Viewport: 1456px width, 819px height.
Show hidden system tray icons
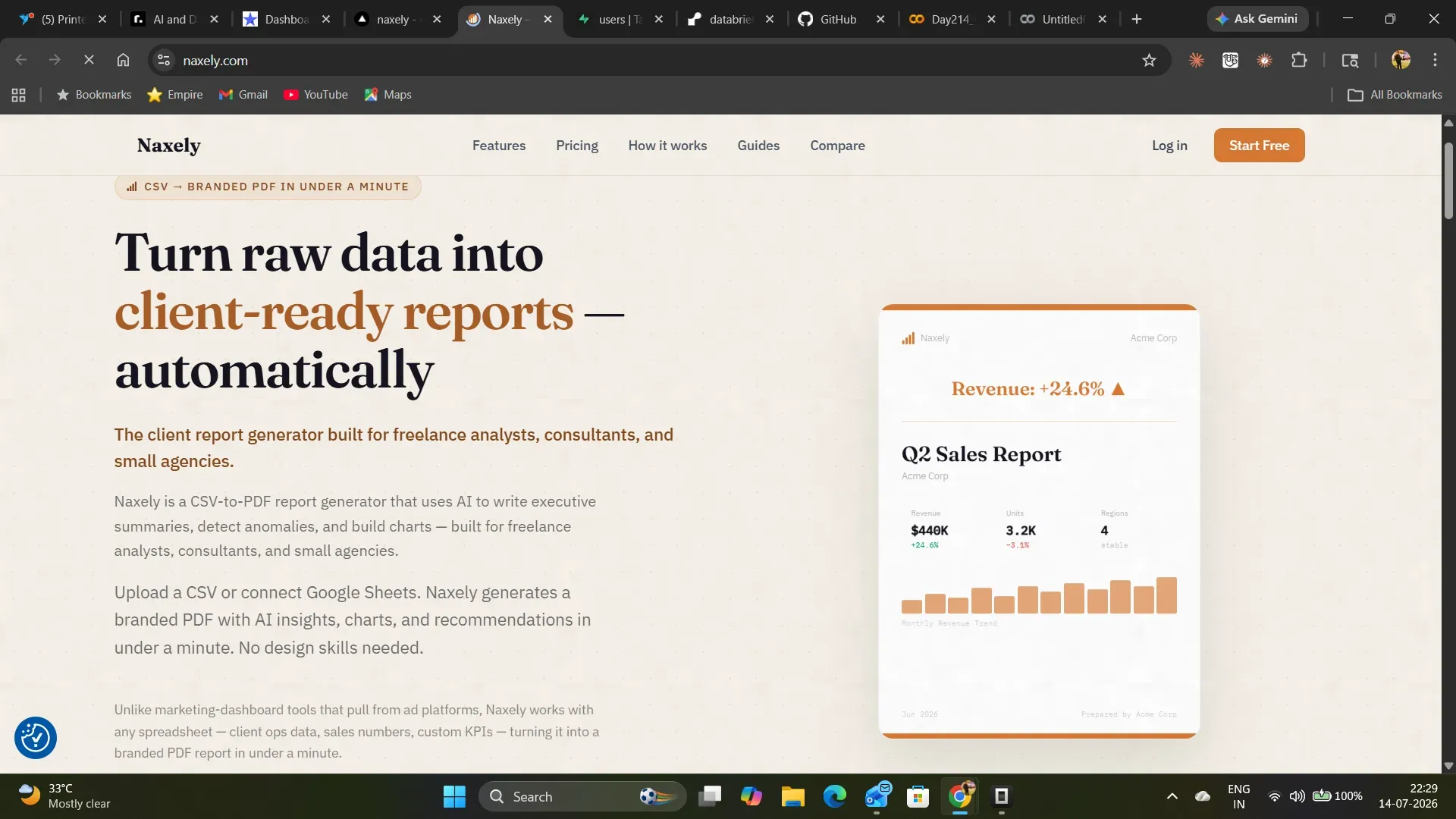1172,796
